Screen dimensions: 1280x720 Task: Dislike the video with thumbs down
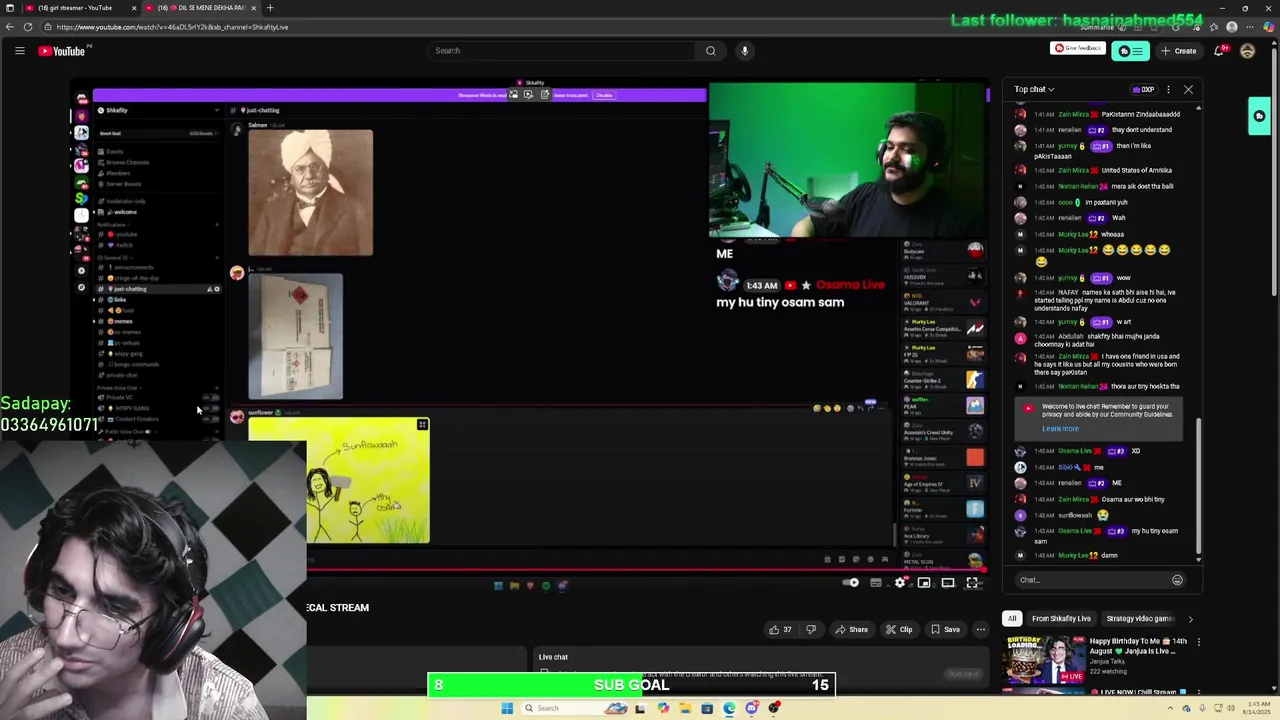(x=811, y=629)
